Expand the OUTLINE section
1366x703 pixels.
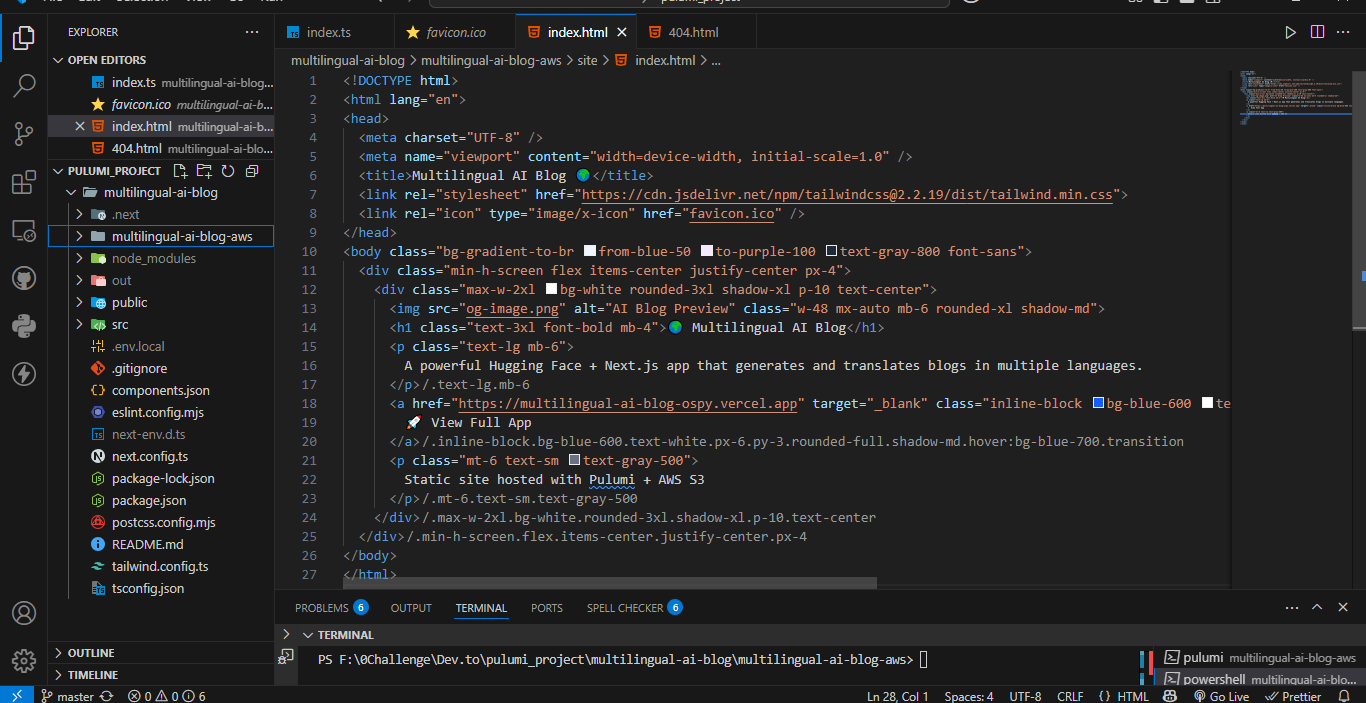(161, 653)
